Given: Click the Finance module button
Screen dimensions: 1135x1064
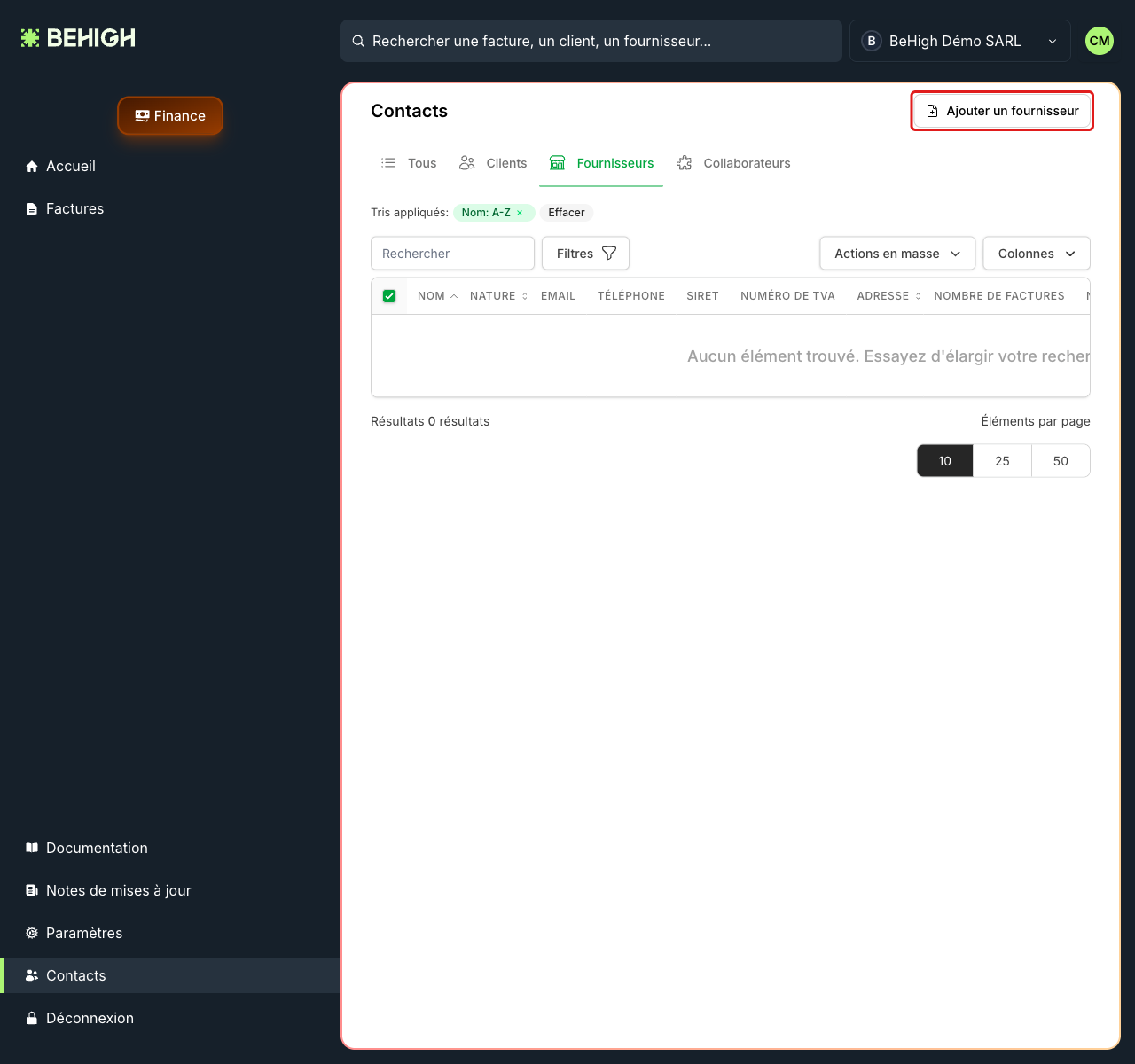Looking at the screenshot, I should [x=170, y=116].
